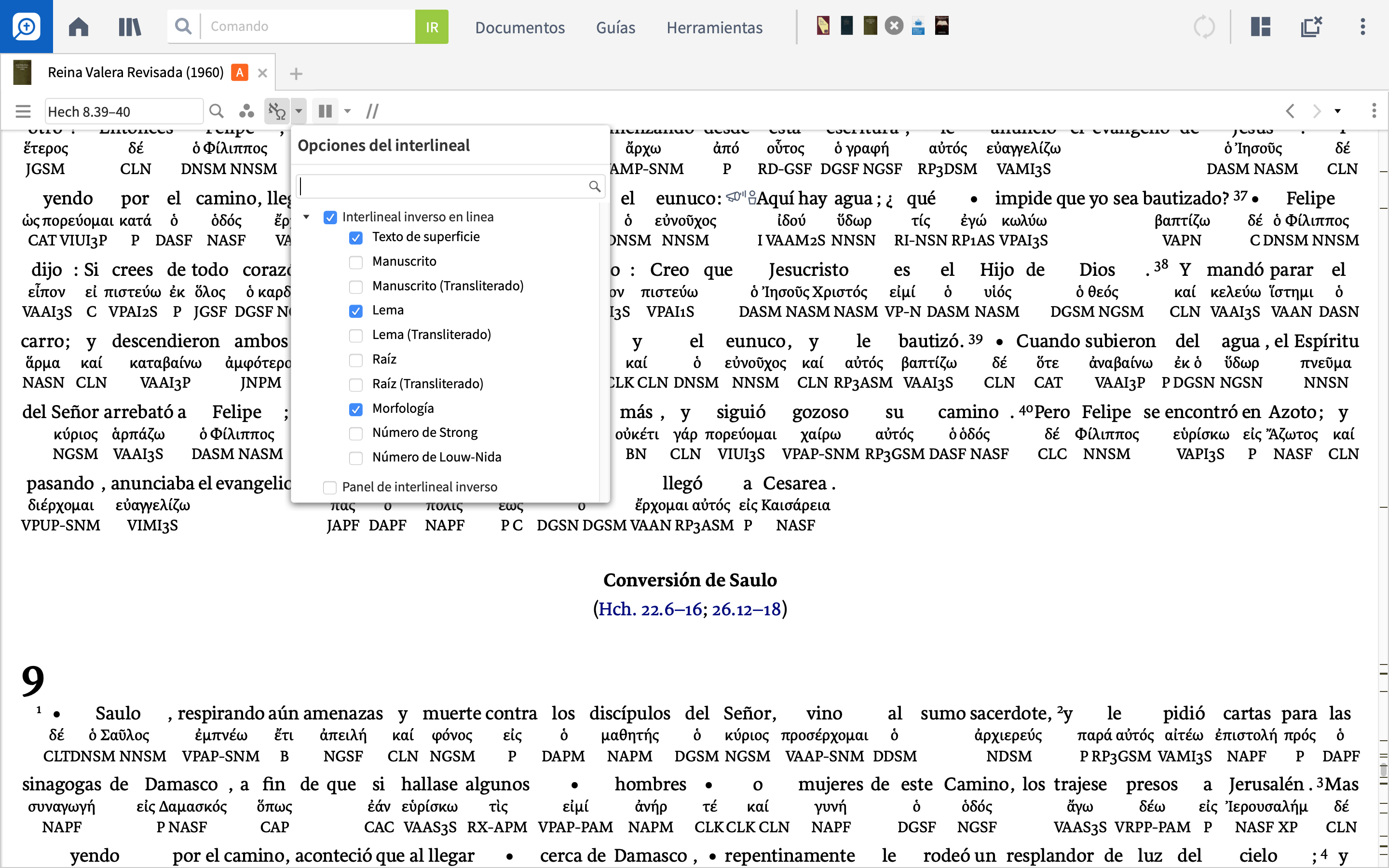The width and height of the screenshot is (1389, 868).
Task: Collapse the Interlineal inverso en linea tree
Action: click(307, 217)
